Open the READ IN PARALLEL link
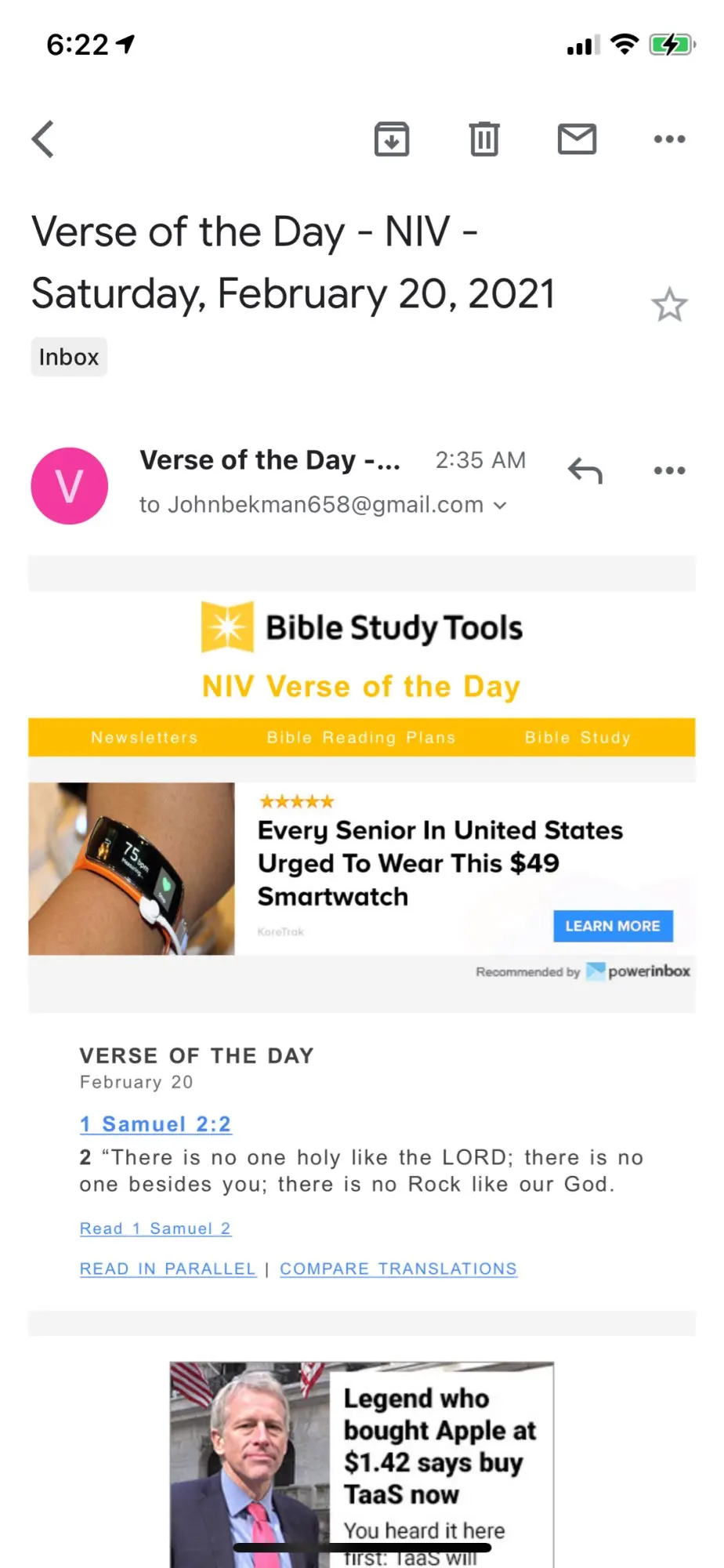This screenshot has height=1568, width=724. coord(168,1269)
